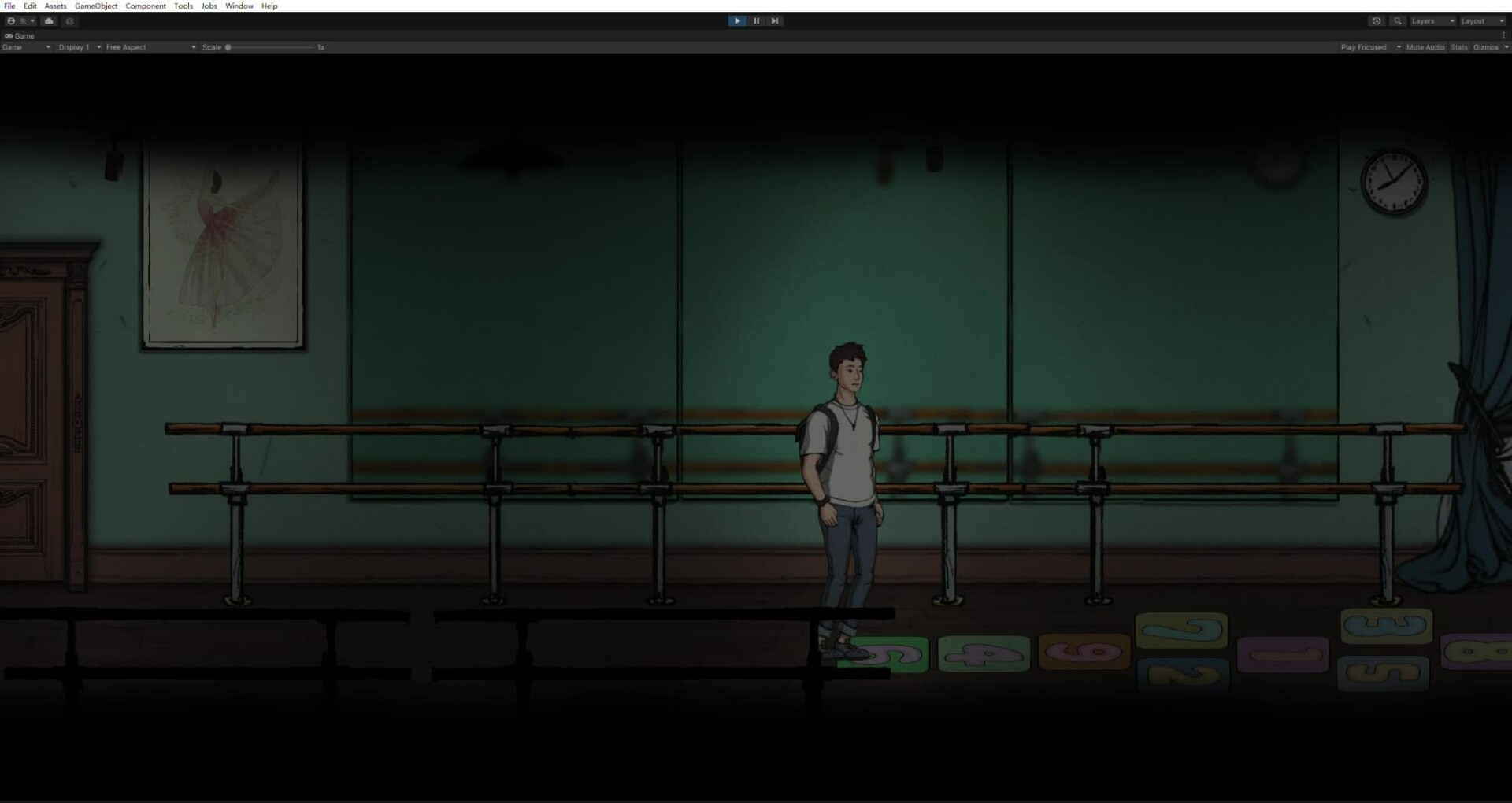This screenshot has height=803, width=1512.
Task: Click the Scale slider handle
Action: click(228, 47)
